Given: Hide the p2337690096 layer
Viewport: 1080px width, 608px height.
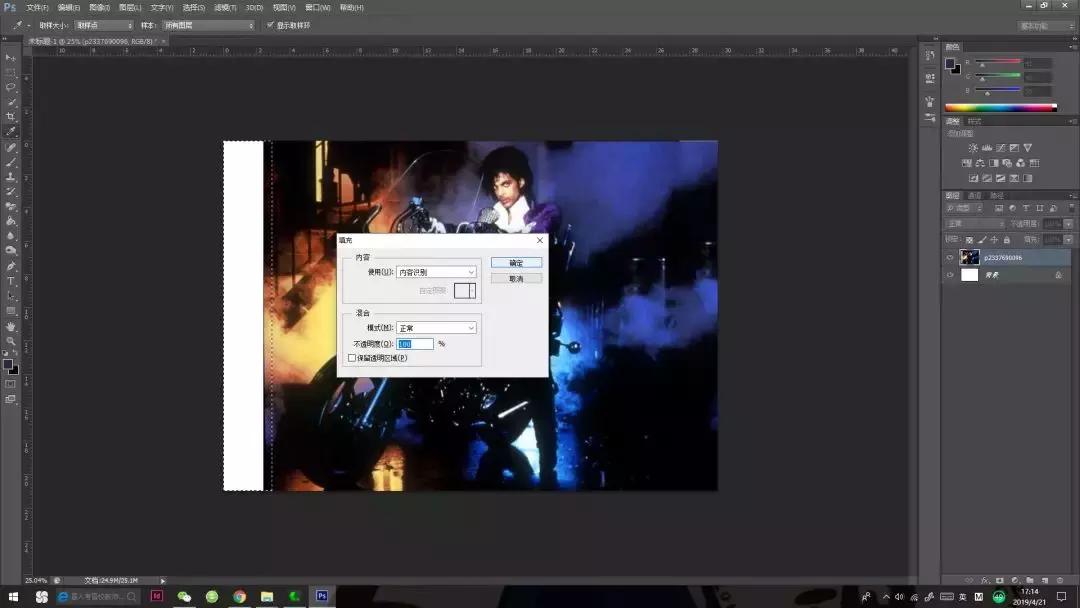Looking at the screenshot, I should click(x=950, y=257).
